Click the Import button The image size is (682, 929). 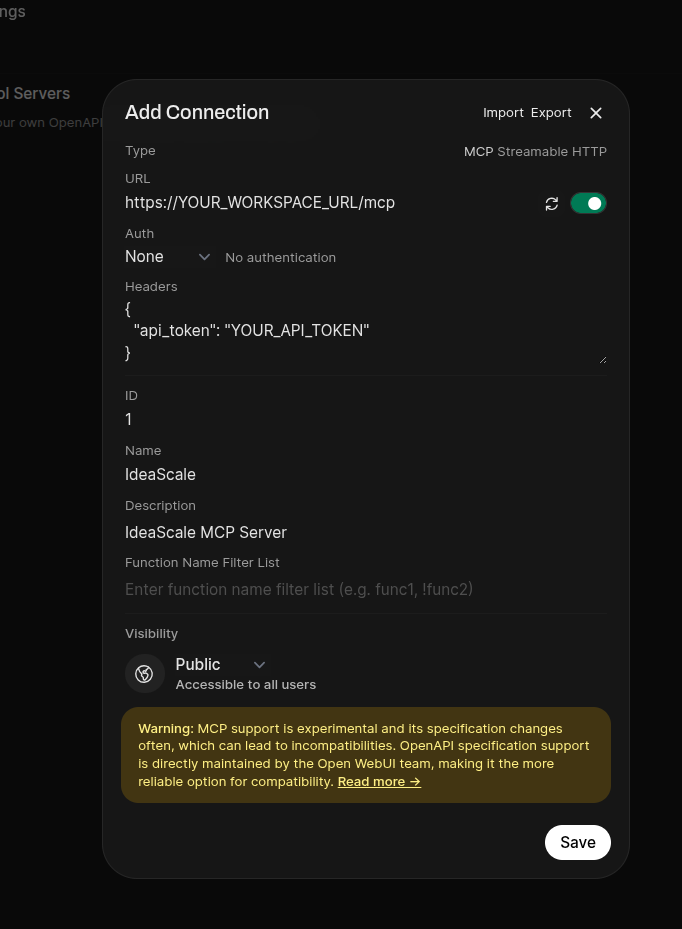503,113
